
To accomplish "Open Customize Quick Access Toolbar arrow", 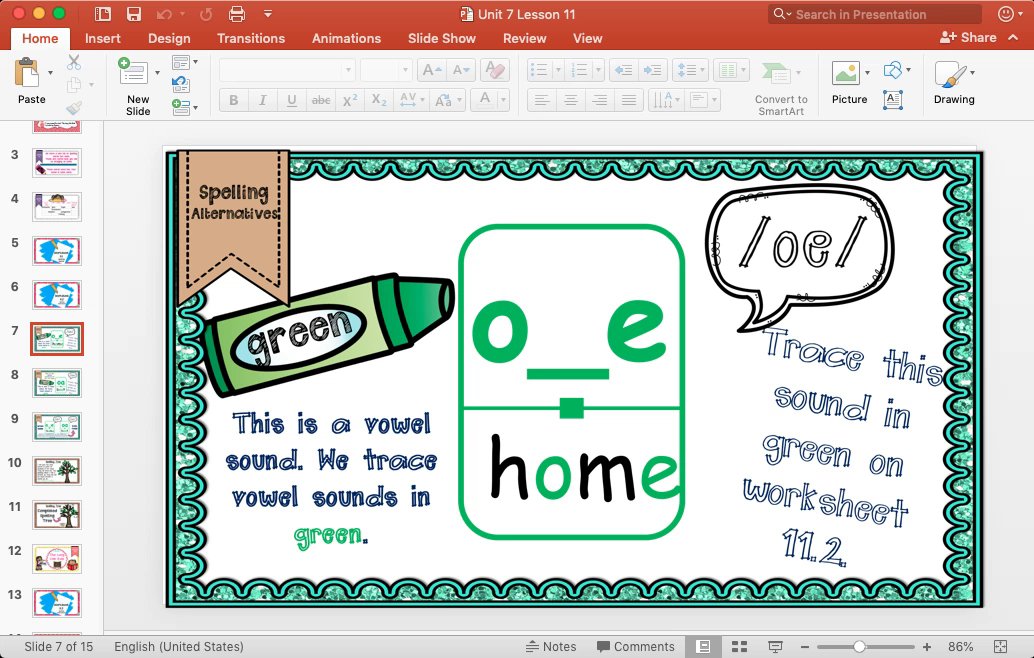I will click(x=268, y=14).
